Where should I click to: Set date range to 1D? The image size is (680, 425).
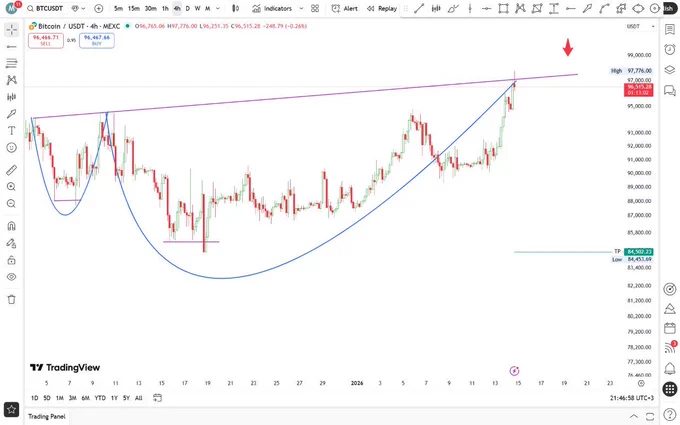click(34, 398)
